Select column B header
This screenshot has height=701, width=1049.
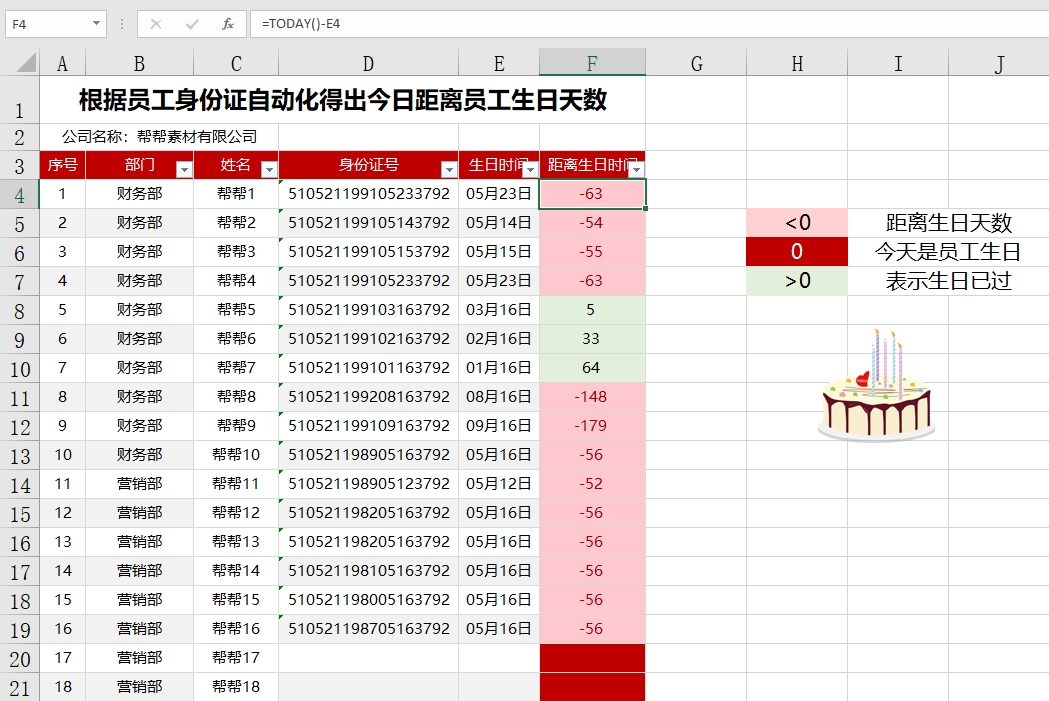tap(139, 64)
